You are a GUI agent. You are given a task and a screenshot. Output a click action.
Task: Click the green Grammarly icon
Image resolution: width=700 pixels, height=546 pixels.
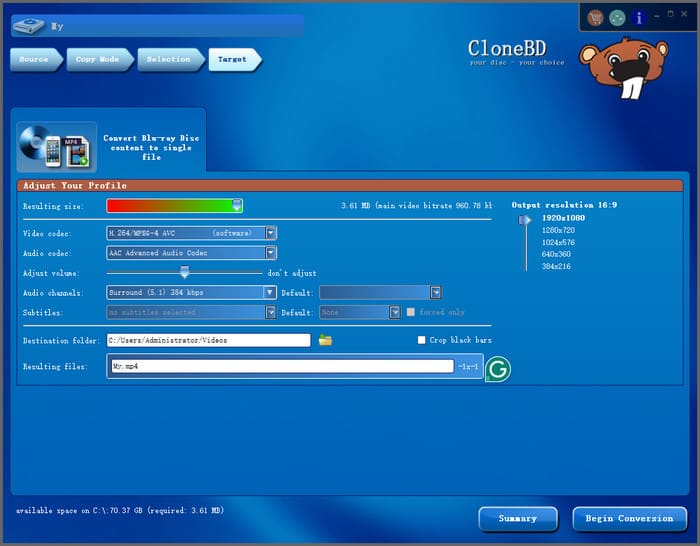pyautogui.click(x=497, y=369)
